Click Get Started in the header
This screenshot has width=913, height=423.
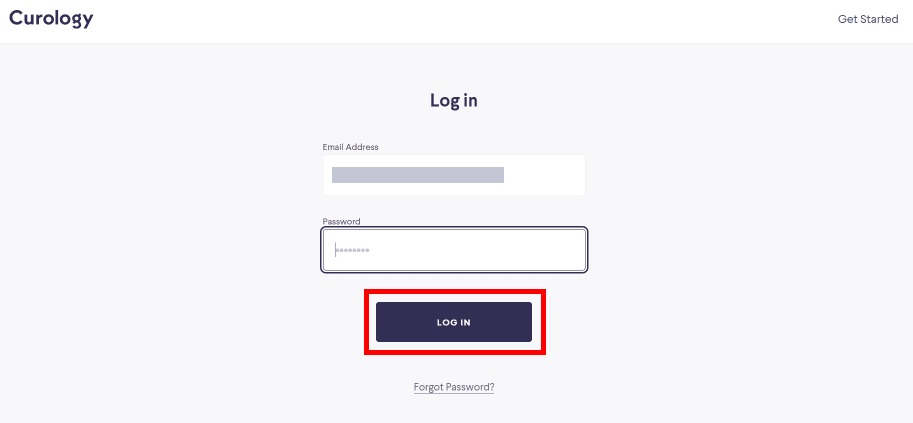pos(868,19)
